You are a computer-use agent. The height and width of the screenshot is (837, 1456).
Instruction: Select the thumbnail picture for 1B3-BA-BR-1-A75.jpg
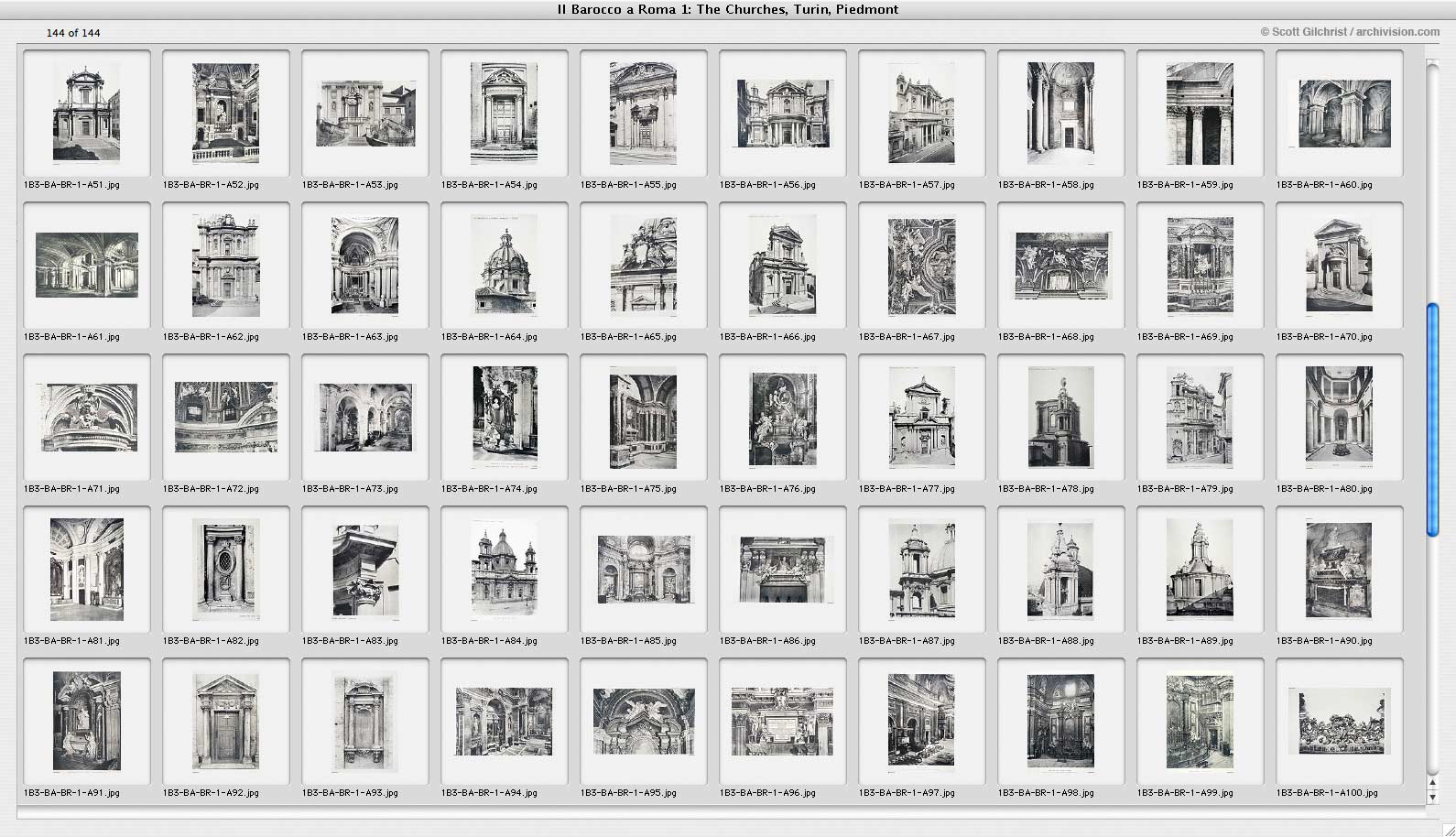tap(644, 418)
